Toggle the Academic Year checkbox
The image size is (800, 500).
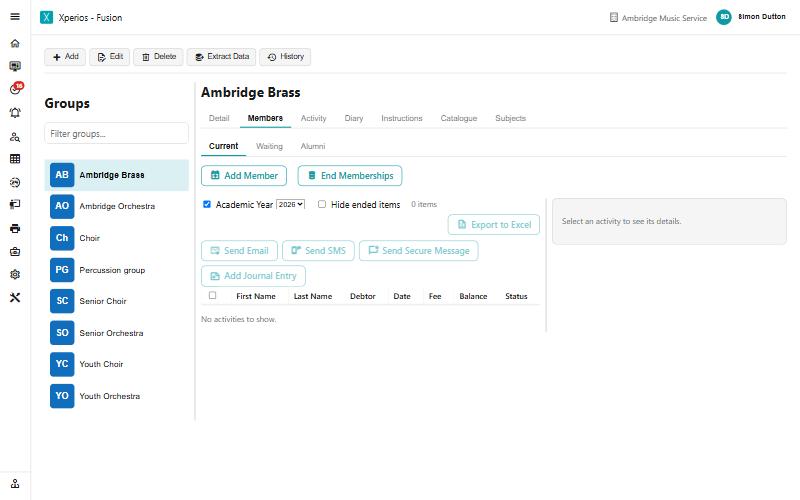point(207,204)
